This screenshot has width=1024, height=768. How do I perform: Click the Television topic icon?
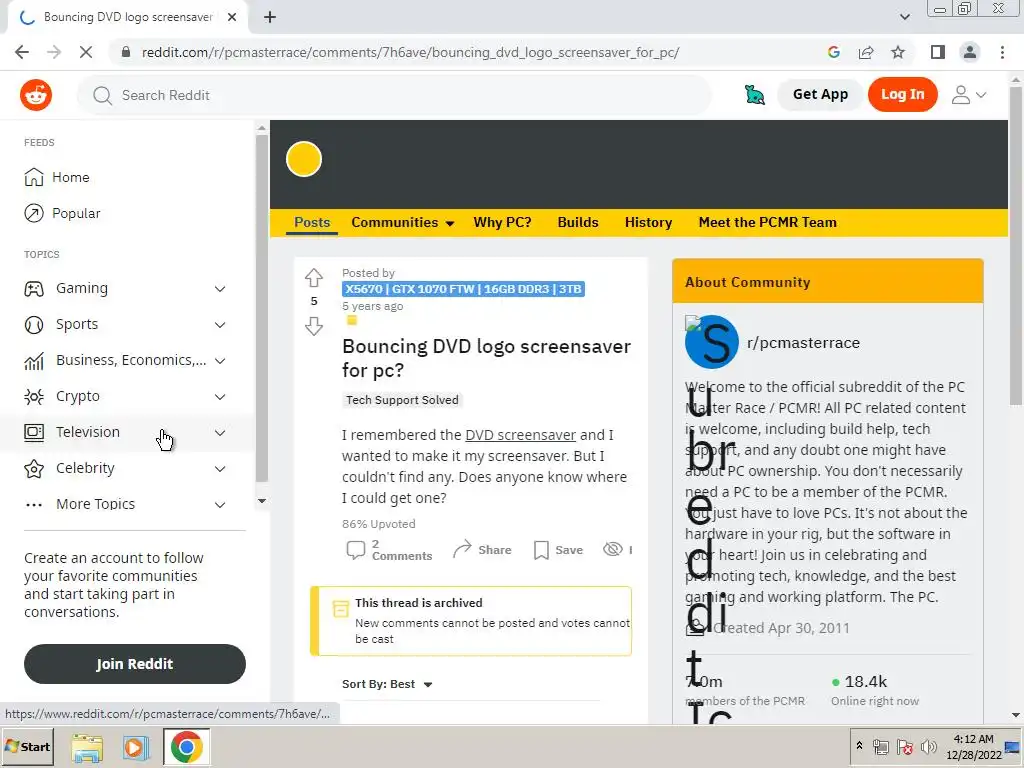tap(33, 432)
